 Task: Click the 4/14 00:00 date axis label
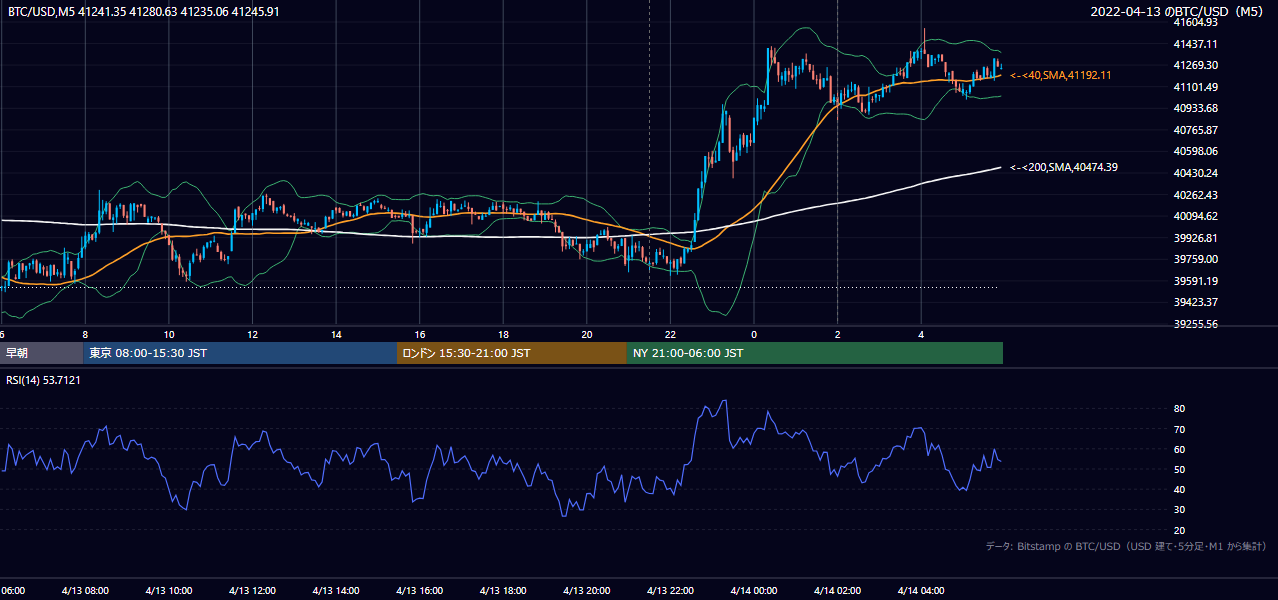coord(754,590)
